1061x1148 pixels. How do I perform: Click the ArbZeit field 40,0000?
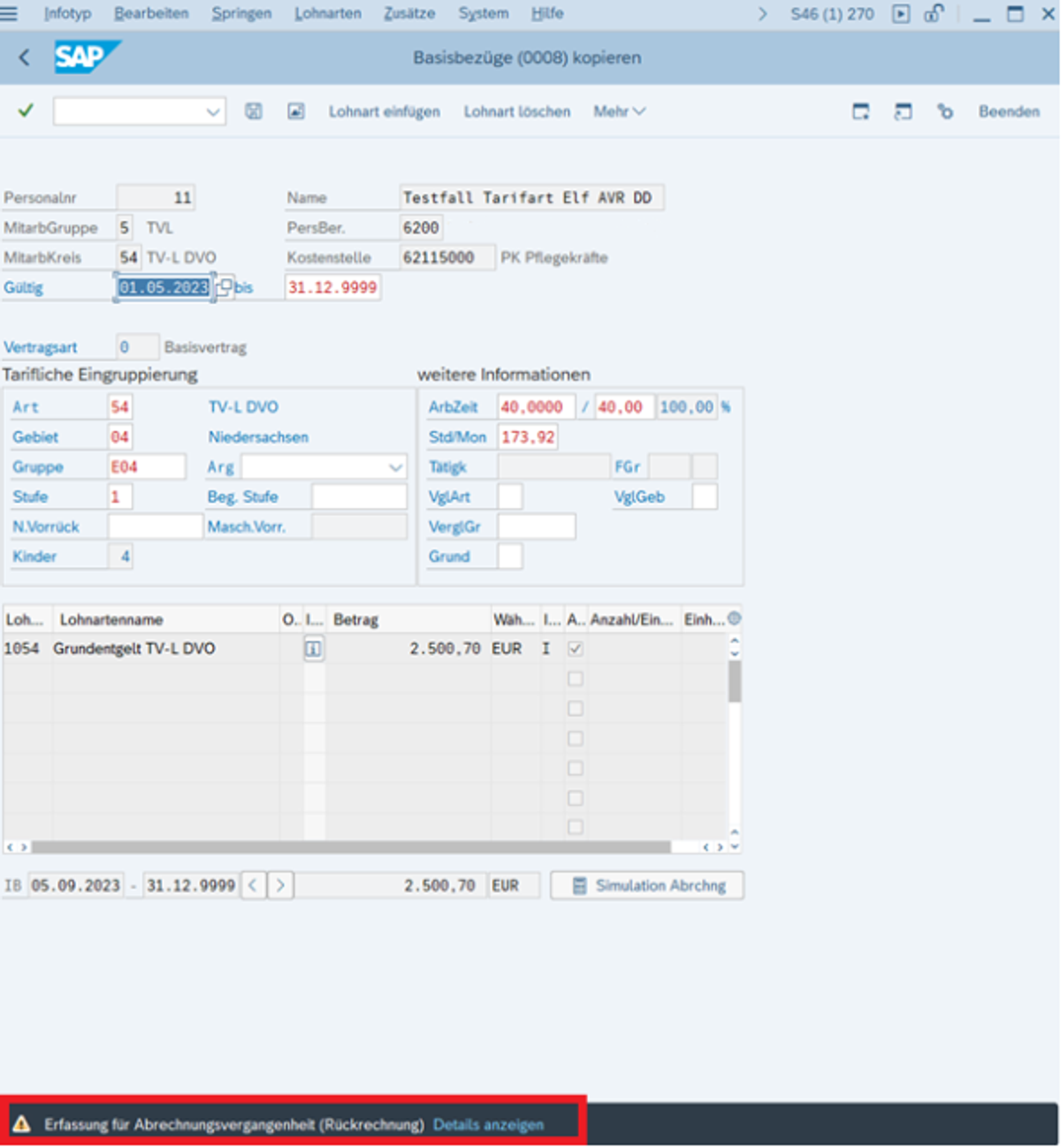(536, 407)
